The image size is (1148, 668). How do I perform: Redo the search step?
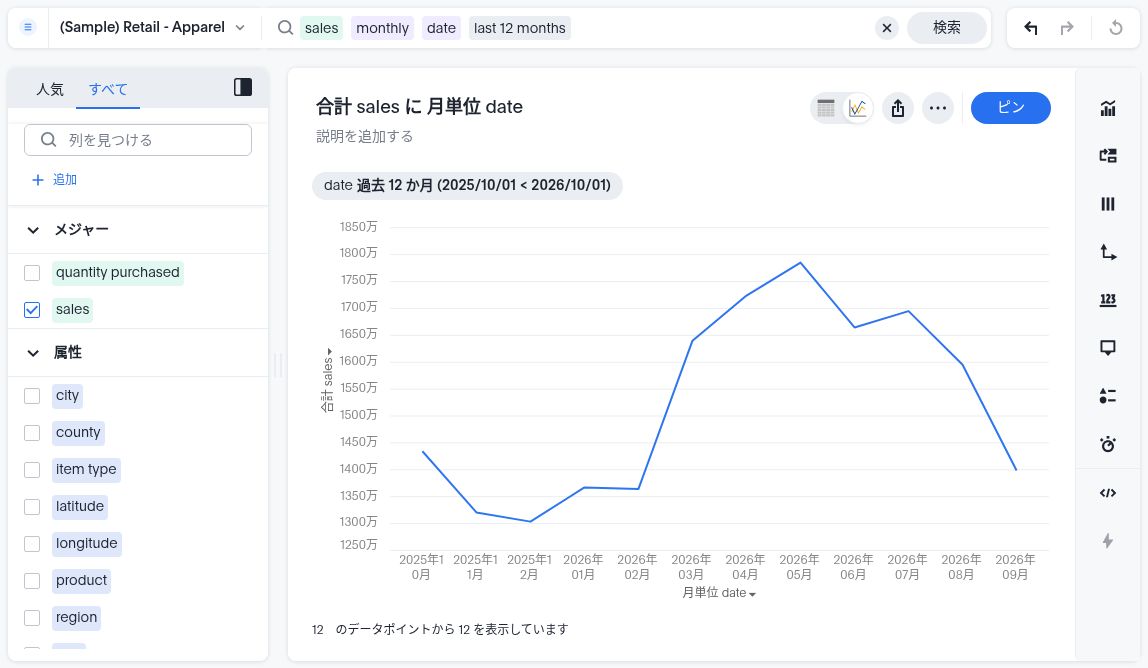pyautogui.click(x=1067, y=28)
